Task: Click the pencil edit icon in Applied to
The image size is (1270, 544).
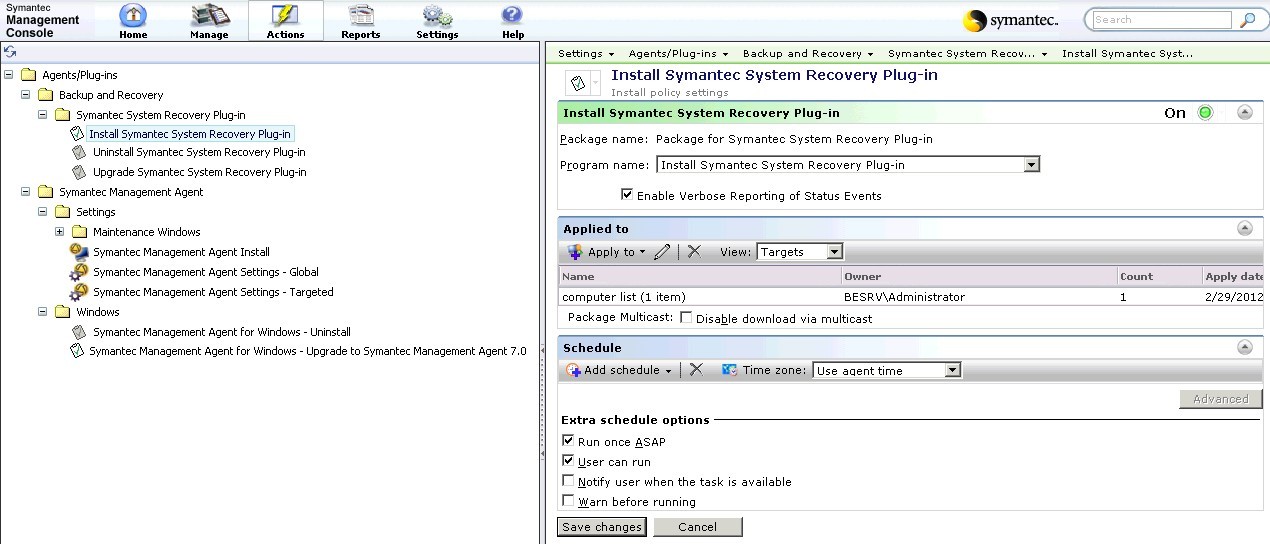Action: point(662,252)
